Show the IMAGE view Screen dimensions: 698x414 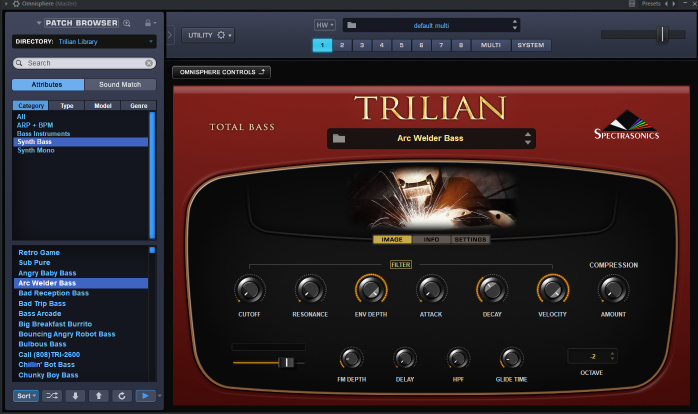coord(392,239)
